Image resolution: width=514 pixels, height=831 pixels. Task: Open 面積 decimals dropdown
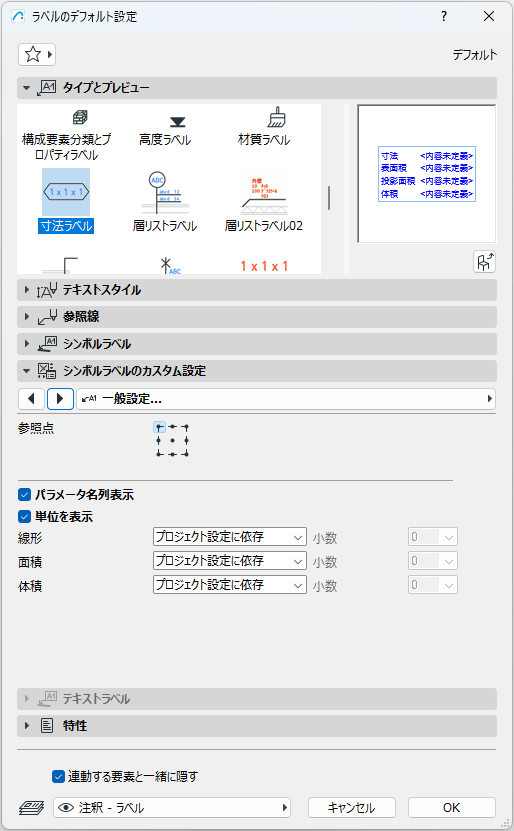pos(432,561)
